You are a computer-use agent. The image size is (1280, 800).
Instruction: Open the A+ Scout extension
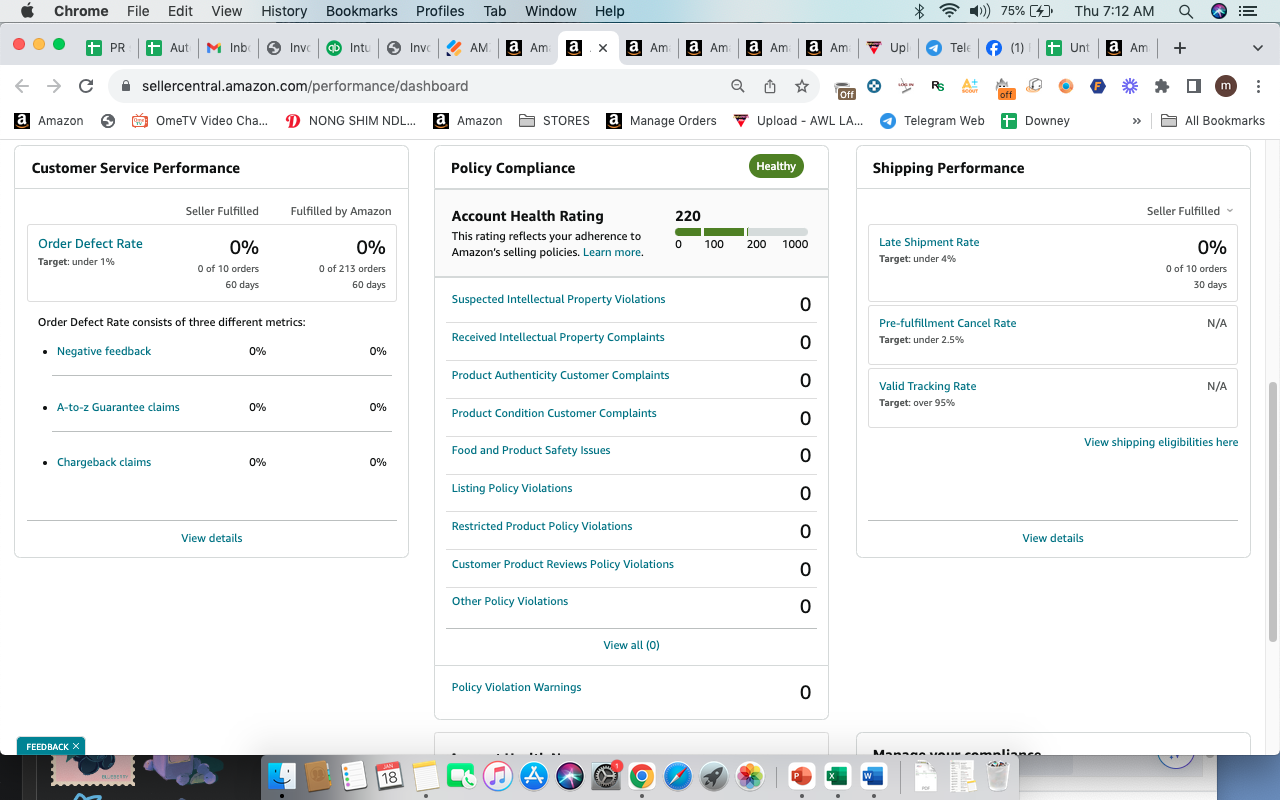tap(969, 86)
